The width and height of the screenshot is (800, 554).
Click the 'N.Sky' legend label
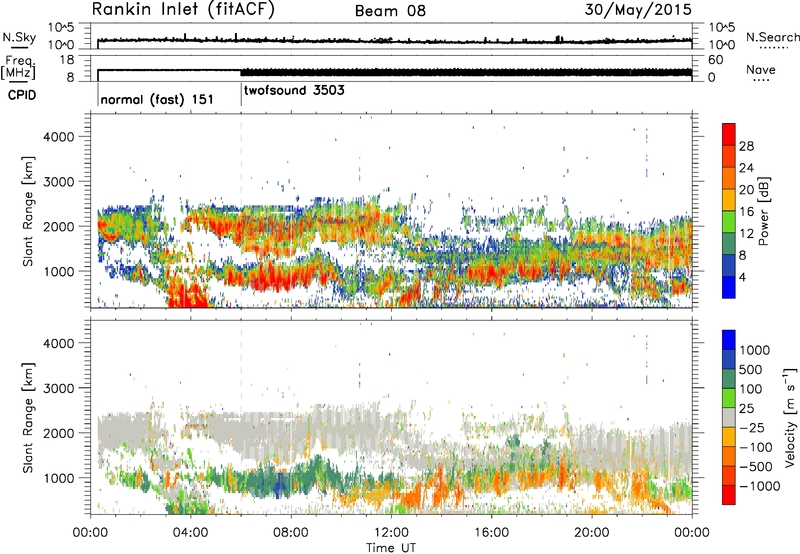click(x=19, y=37)
